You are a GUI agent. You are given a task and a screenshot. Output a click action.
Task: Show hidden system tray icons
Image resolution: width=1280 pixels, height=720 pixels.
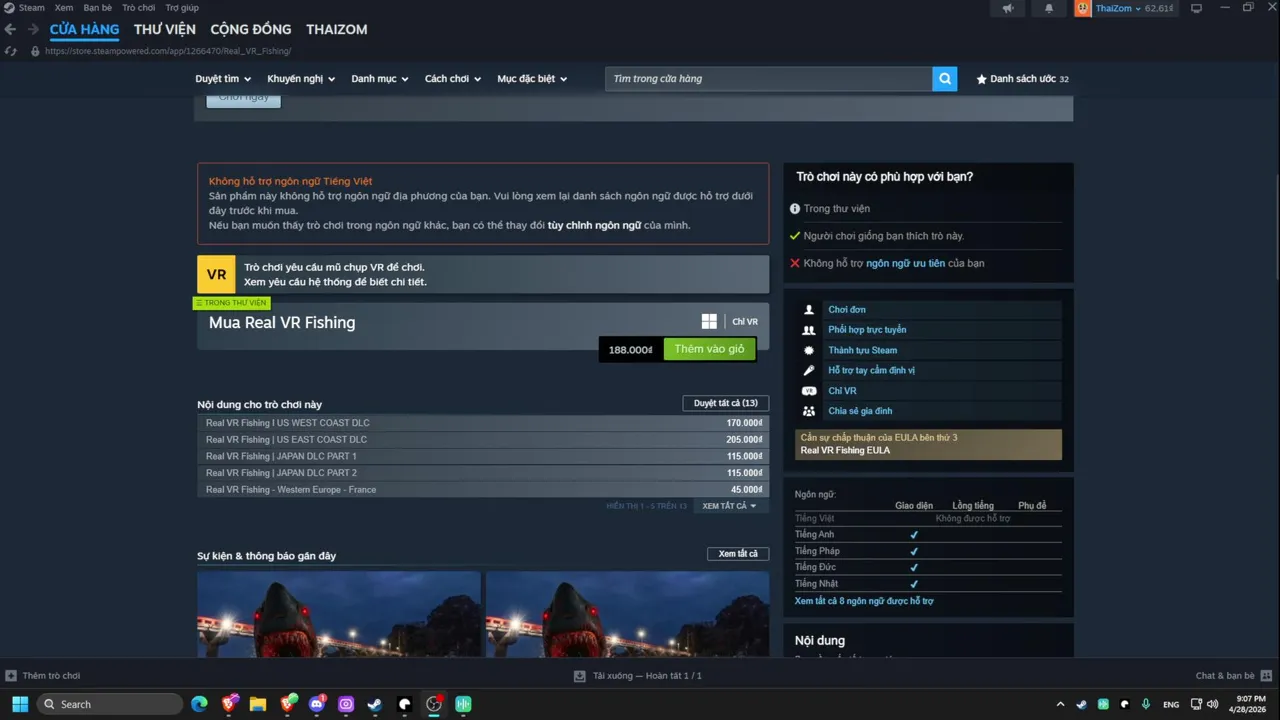(1060, 704)
